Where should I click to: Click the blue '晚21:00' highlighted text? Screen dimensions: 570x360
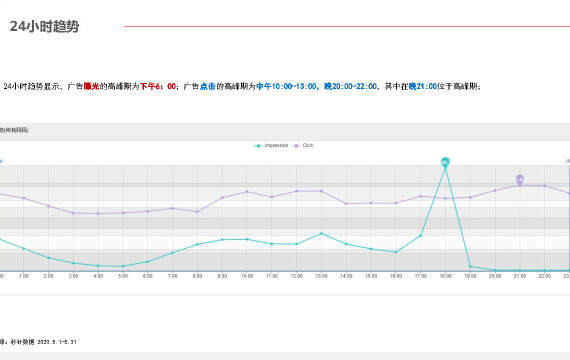(x=422, y=86)
